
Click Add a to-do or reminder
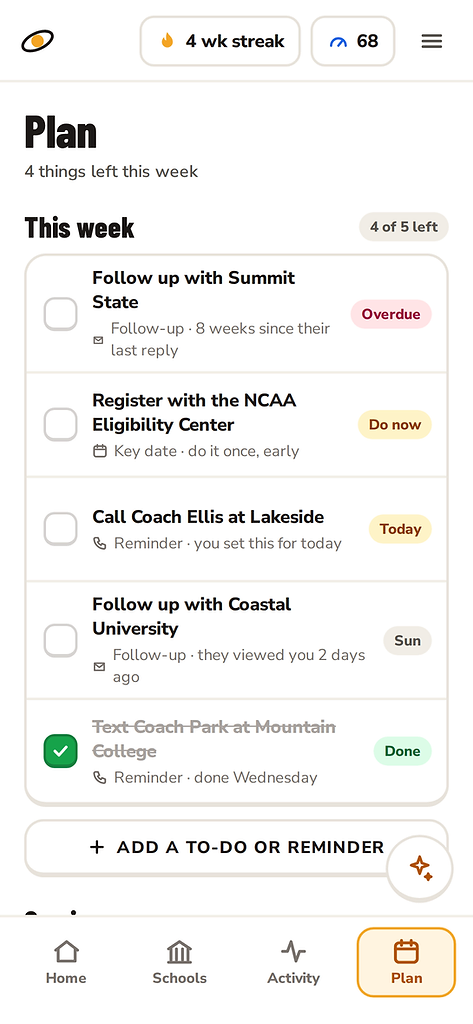pos(236,847)
